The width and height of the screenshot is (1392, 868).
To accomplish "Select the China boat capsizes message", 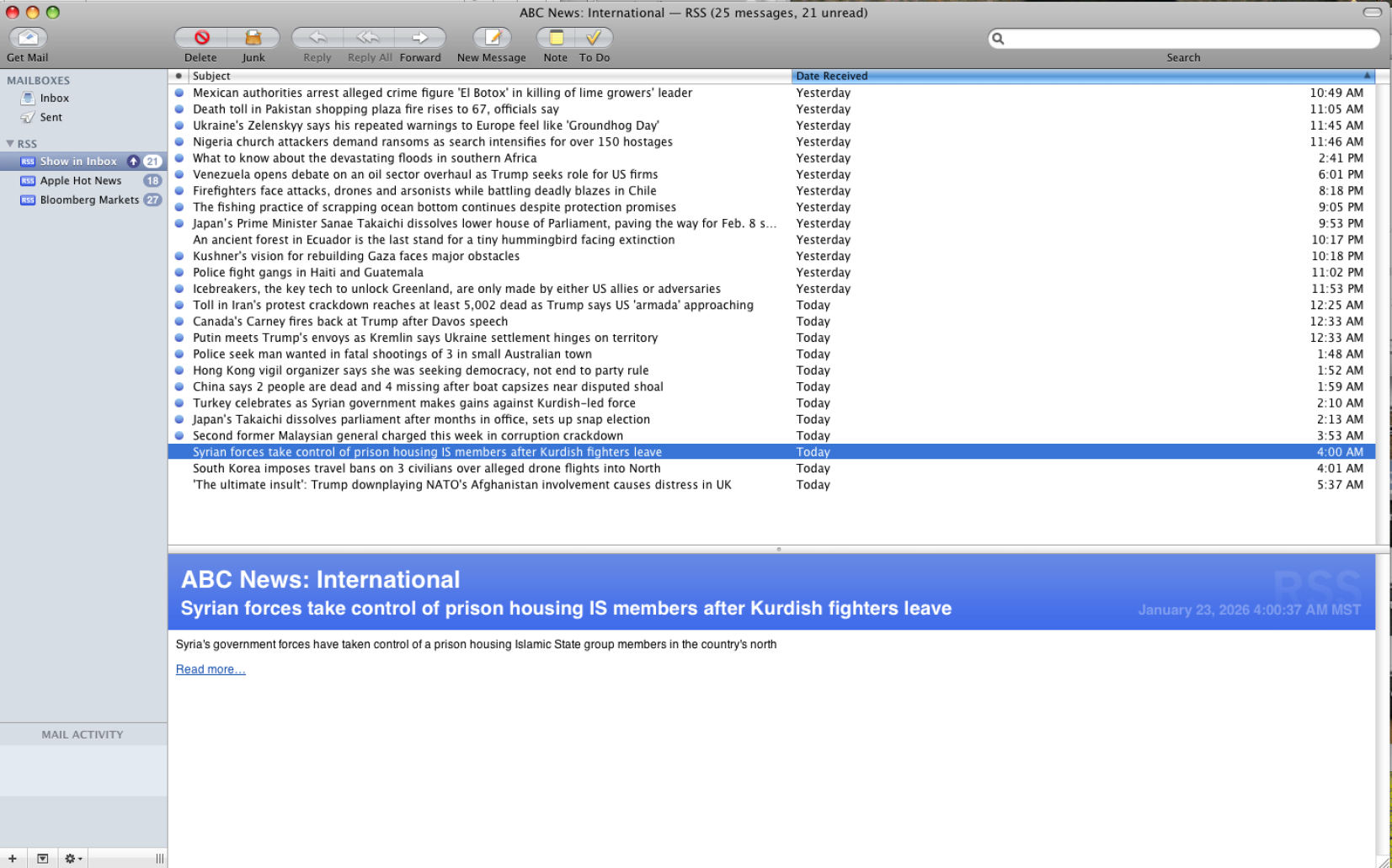I will point(771,387).
